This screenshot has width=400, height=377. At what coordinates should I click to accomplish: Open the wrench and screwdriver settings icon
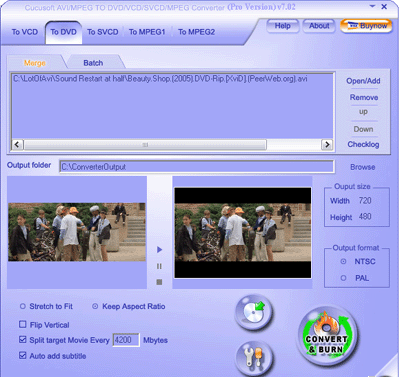pos(253,358)
